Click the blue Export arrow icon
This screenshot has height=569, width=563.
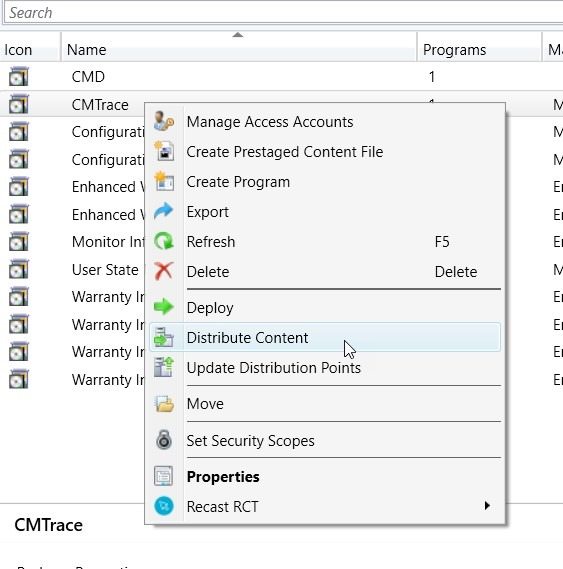[x=164, y=211]
